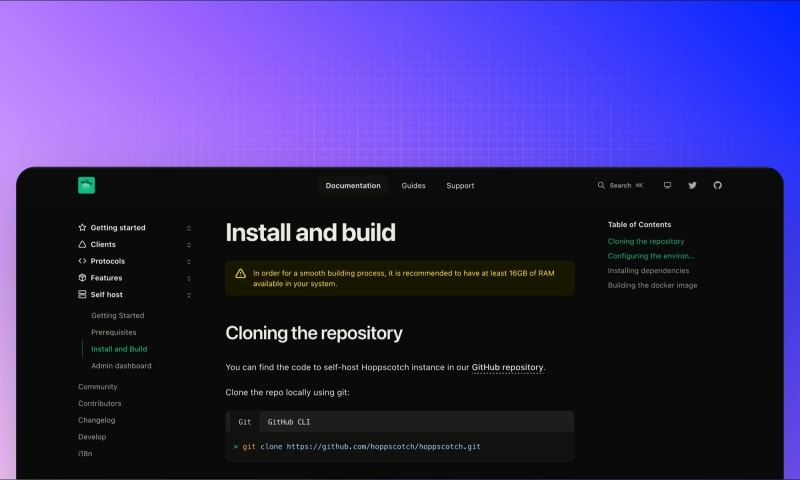This screenshot has width=800, height=480.
Task: Expand the Getting started section chevron
Action: [x=189, y=228]
